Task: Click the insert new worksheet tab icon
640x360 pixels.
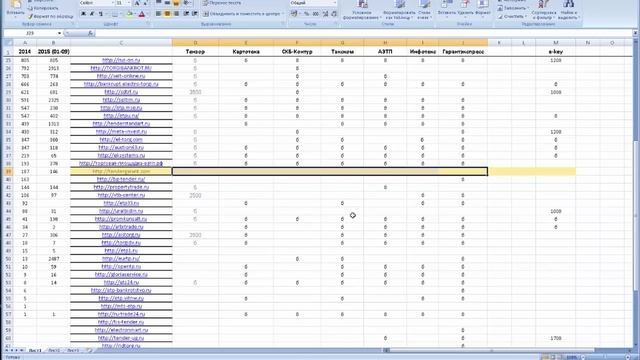Action: click(89, 351)
